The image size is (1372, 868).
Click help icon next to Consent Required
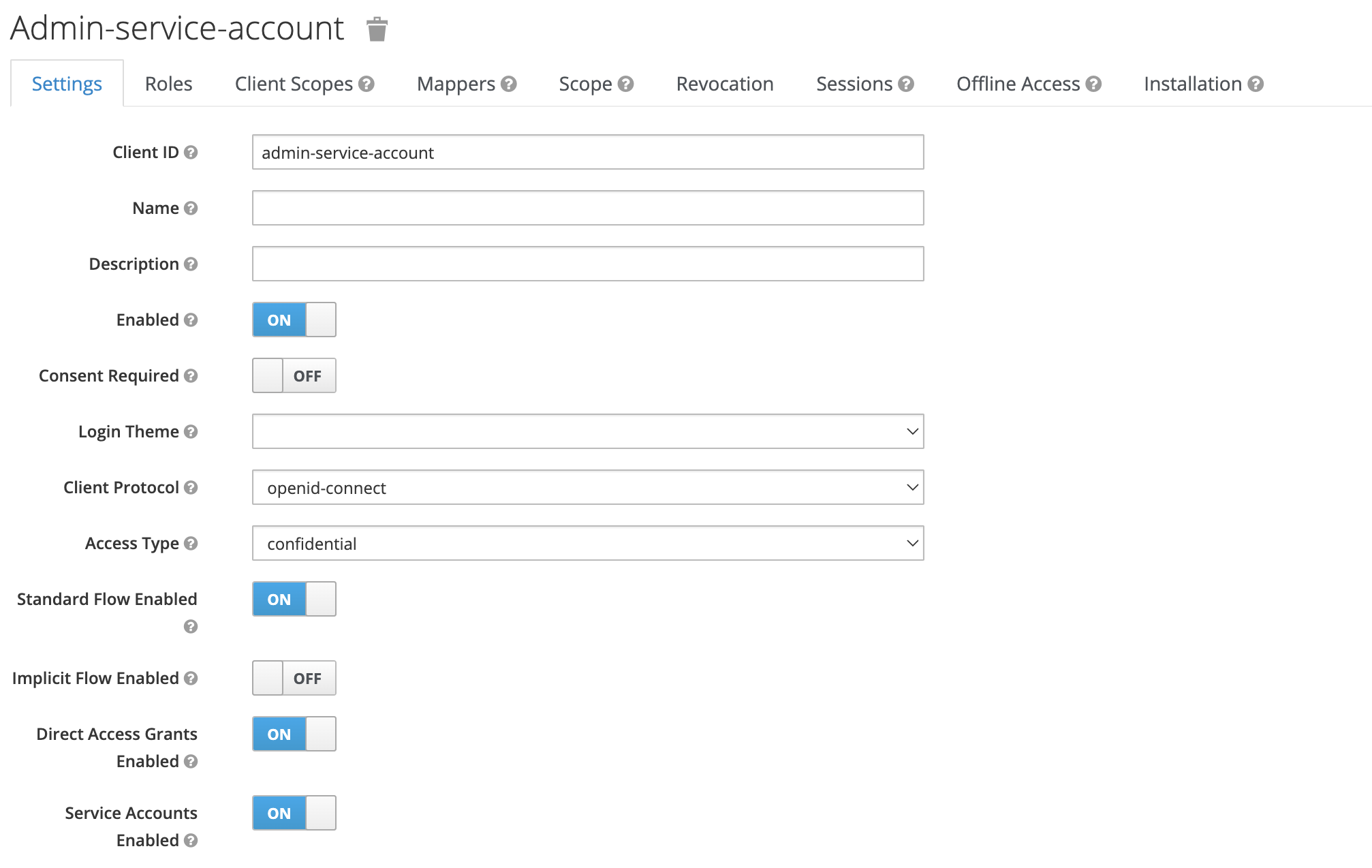tap(191, 375)
